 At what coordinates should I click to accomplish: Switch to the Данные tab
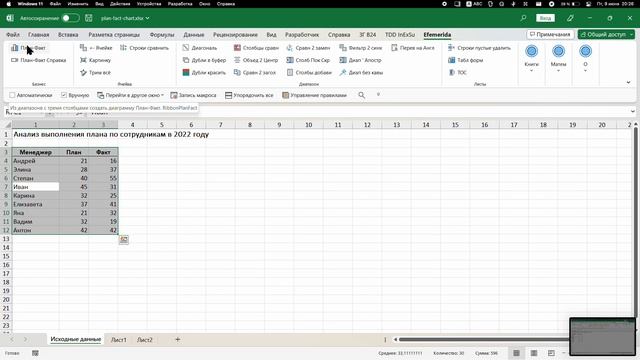tap(193, 35)
